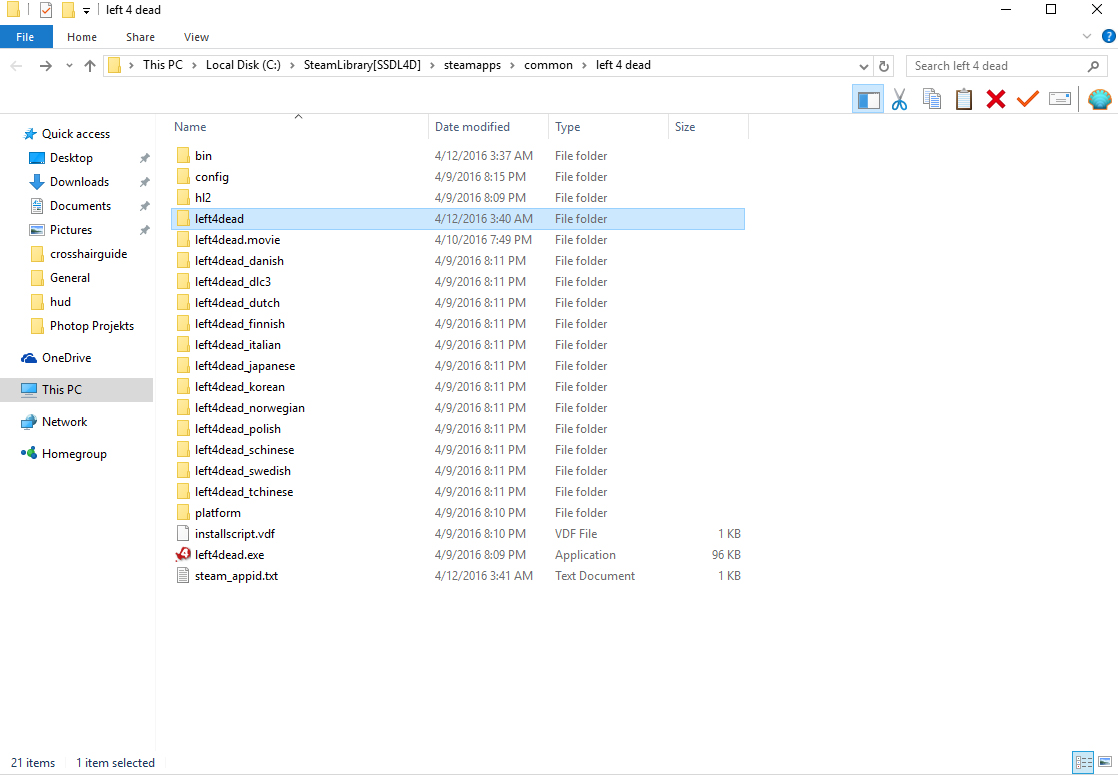This screenshot has width=1118, height=775.
Task: Open dropdown arrow after 'steamapps' breadcrumb
Action: click(513, 66)
